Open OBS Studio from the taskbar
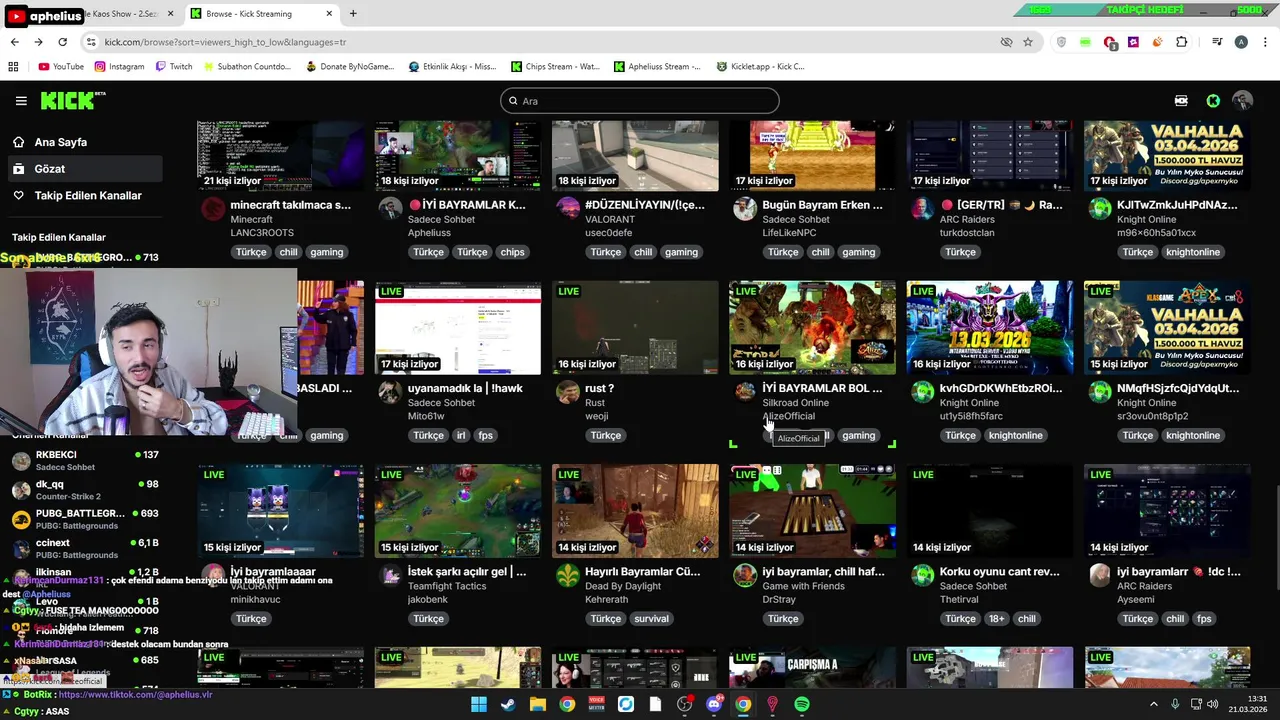Screen dimensions: 1280x720 pyautogui.click(x=684, y=704)
